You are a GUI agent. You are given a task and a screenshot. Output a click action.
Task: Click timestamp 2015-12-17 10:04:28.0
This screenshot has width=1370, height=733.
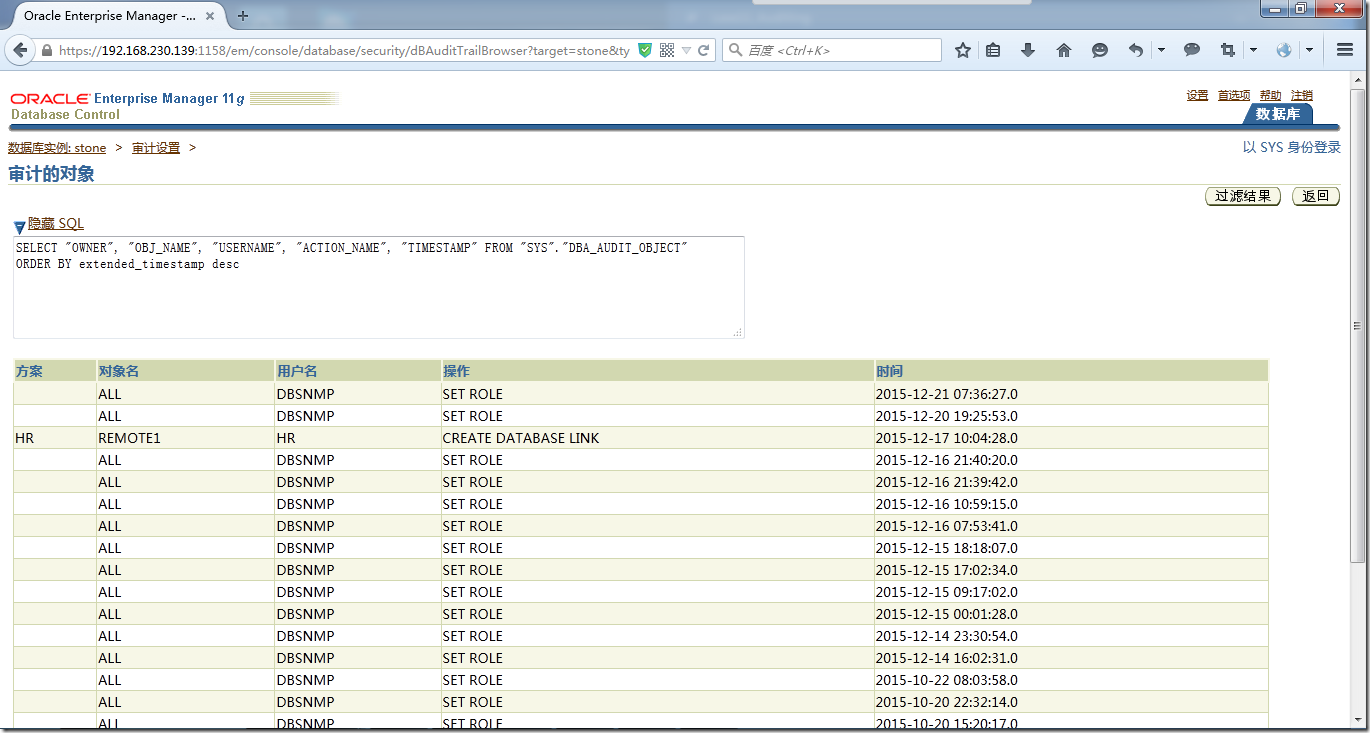tap(946, 438)
